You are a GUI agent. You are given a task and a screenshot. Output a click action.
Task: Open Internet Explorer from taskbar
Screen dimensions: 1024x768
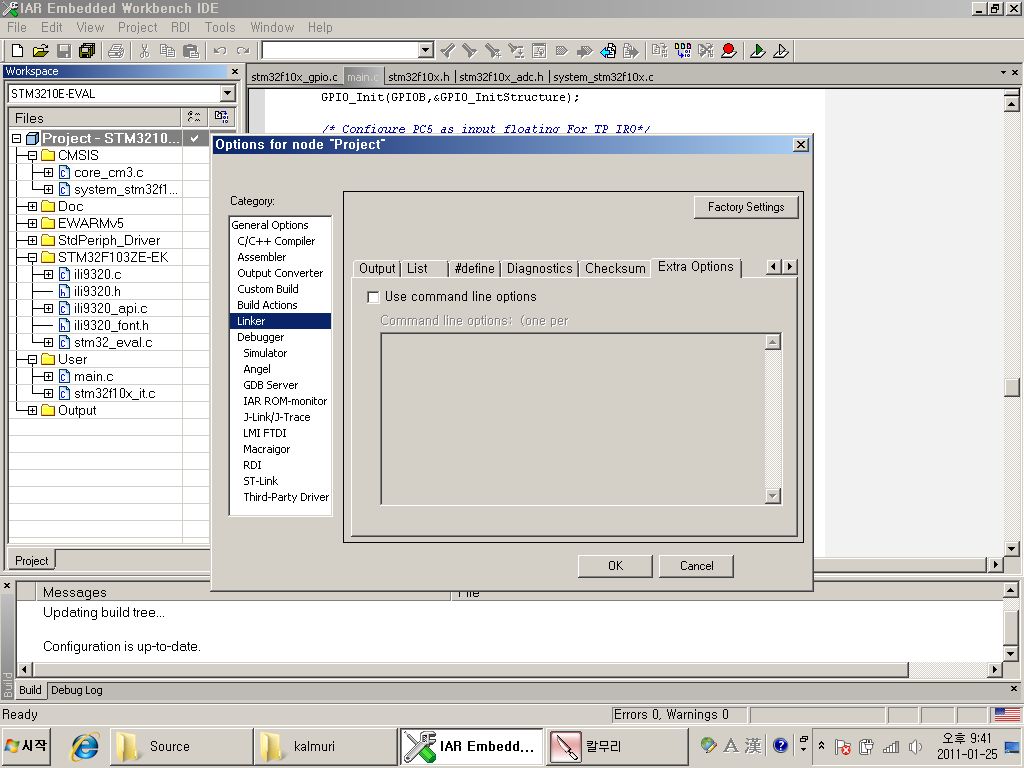click(x=85, y=746)
